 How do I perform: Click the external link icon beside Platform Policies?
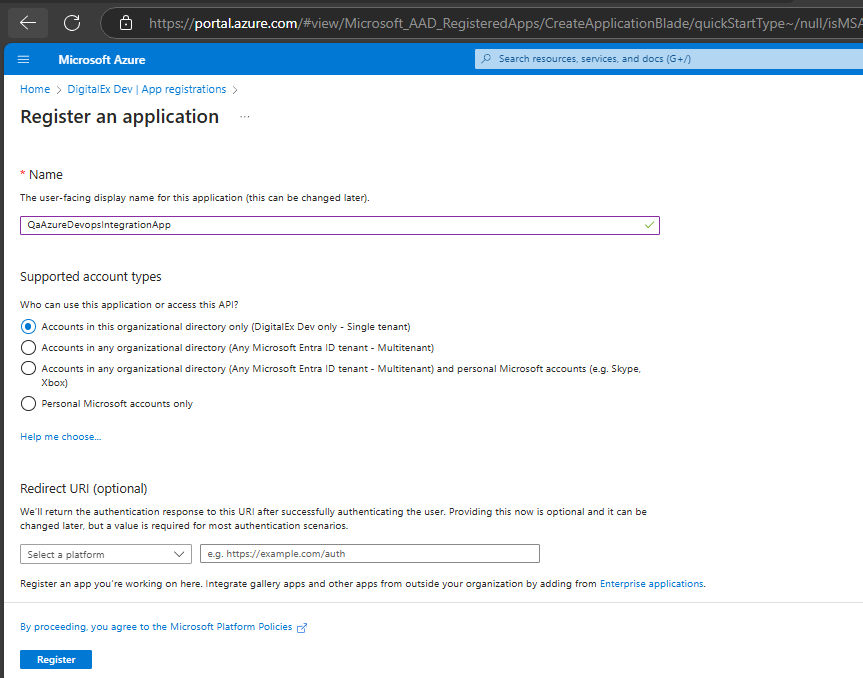point(302,627)
